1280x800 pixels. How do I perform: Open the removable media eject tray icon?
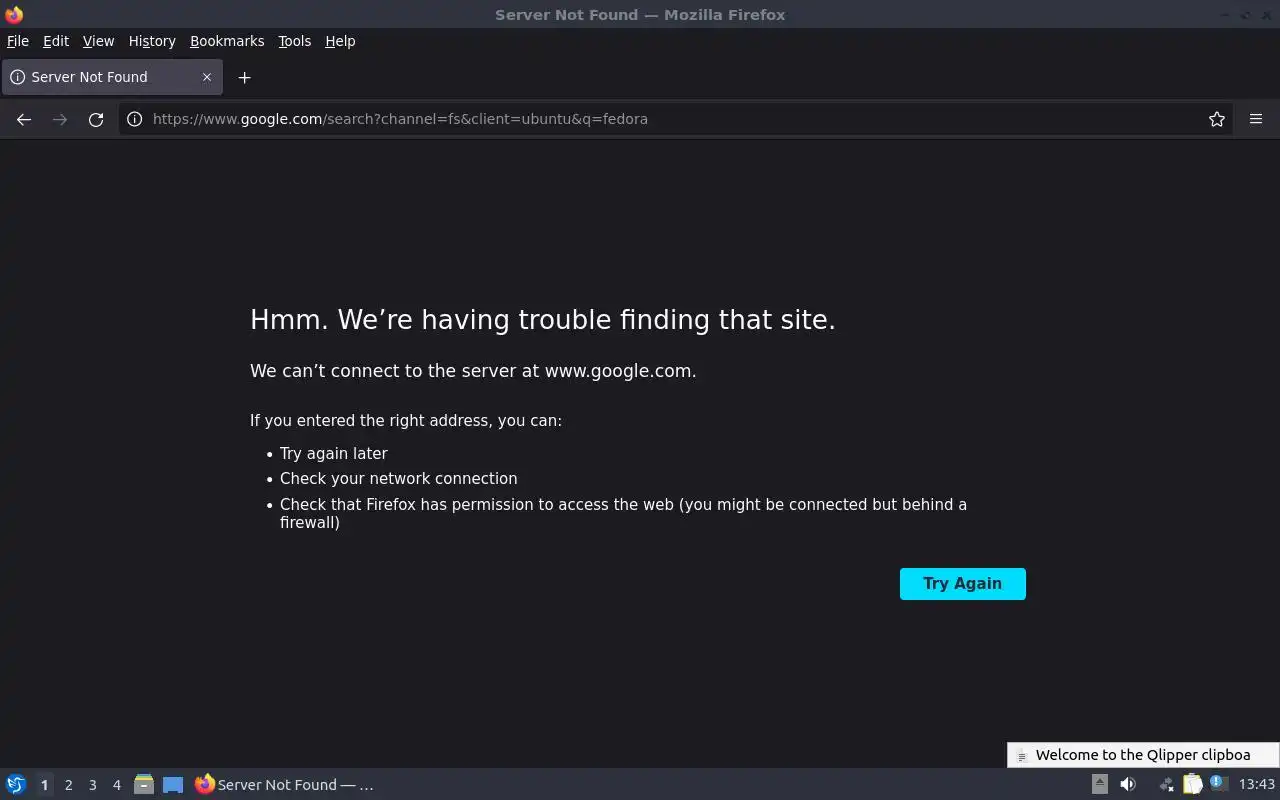click(1100, 784)
